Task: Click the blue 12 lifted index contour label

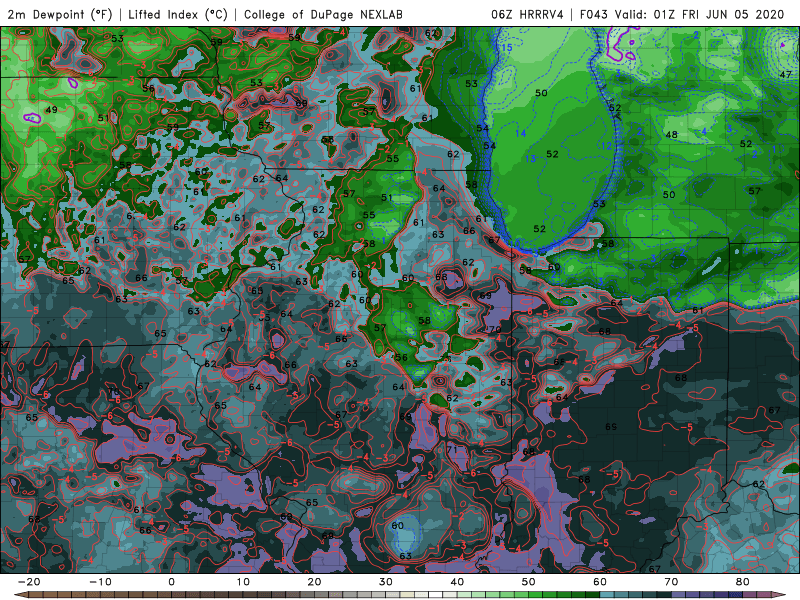Action: [606, 146]
